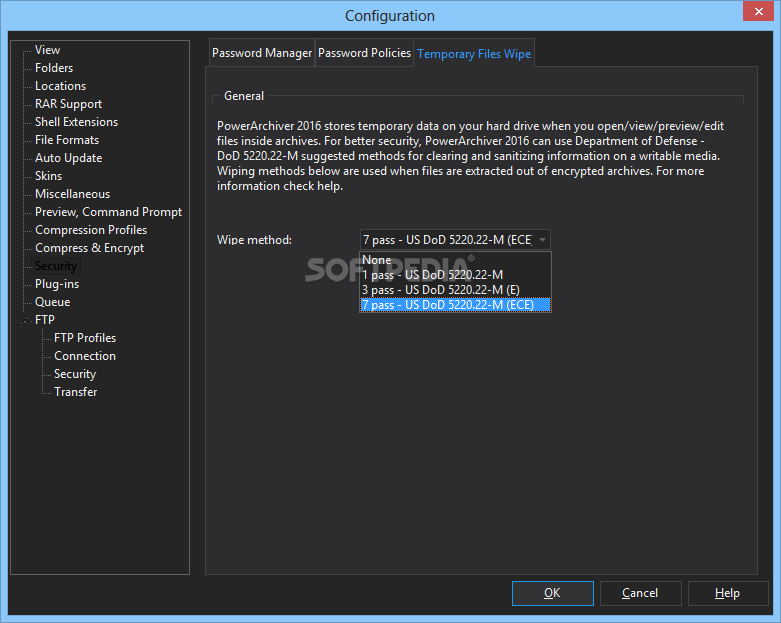Collapse the FTP tree branch
The height and width of the screenshot is (623, 781).
[x=24, y=321]
